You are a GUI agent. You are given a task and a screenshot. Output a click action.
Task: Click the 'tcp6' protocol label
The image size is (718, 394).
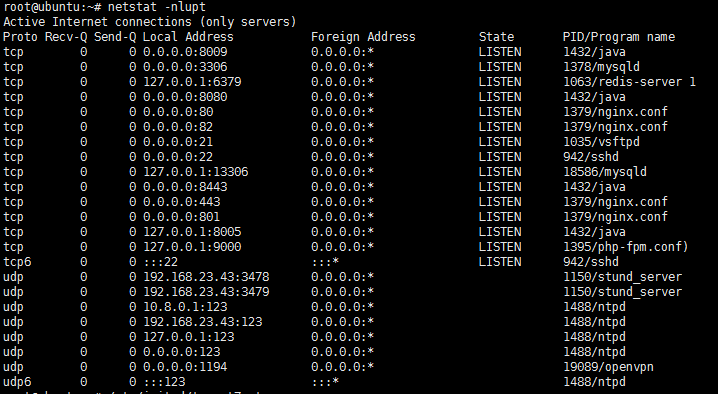17,263
